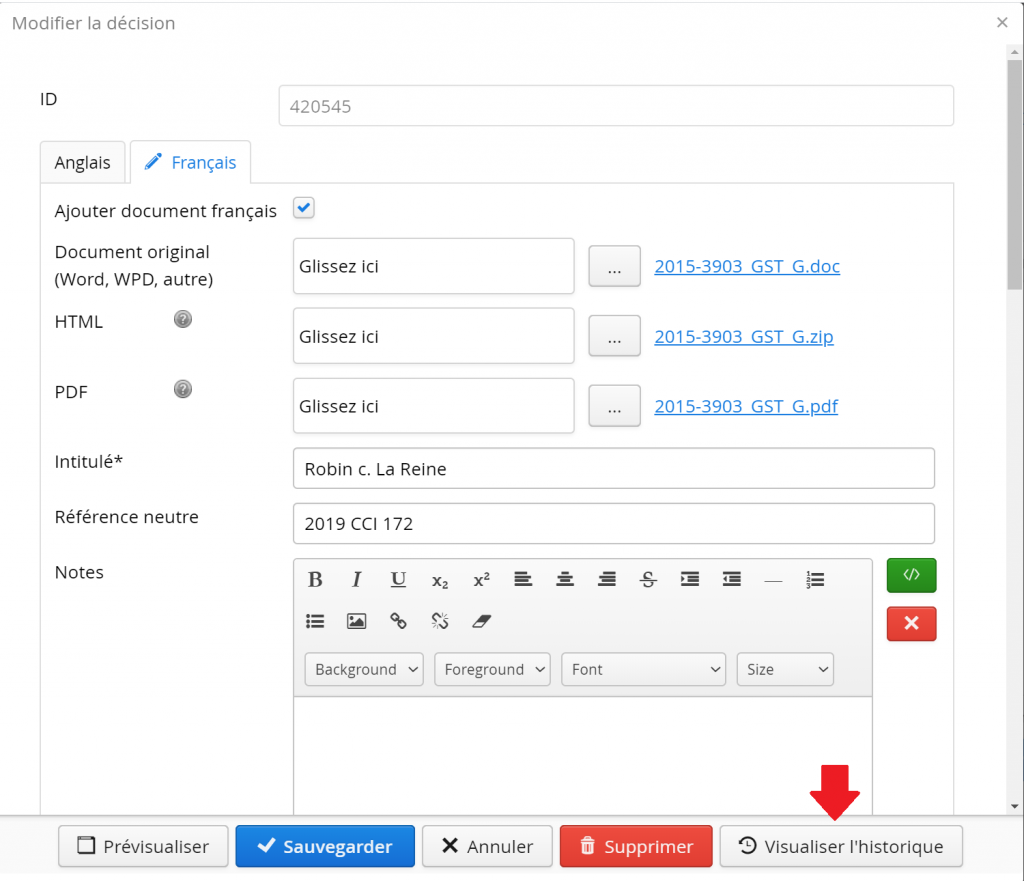Toggle bold formatting in Notes editor

click(x=315, y=580)
